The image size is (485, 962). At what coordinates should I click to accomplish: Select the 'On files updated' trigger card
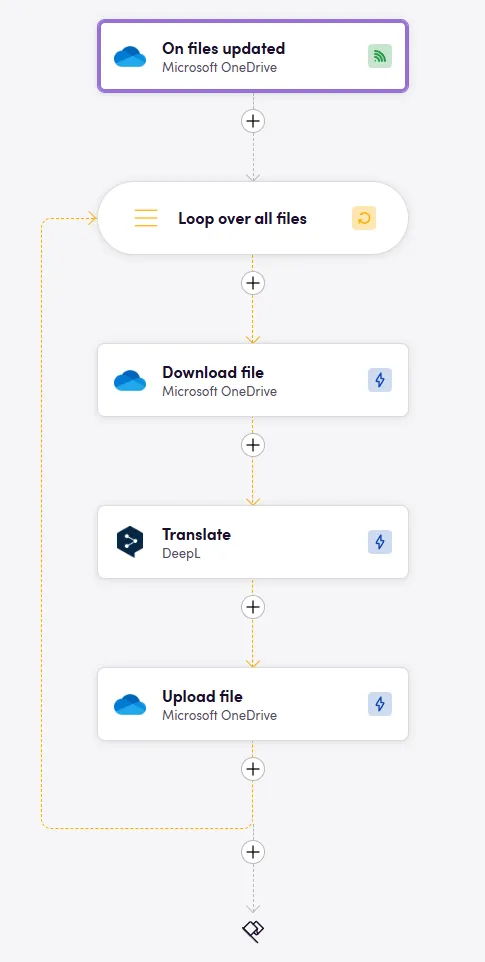point(253,56)
